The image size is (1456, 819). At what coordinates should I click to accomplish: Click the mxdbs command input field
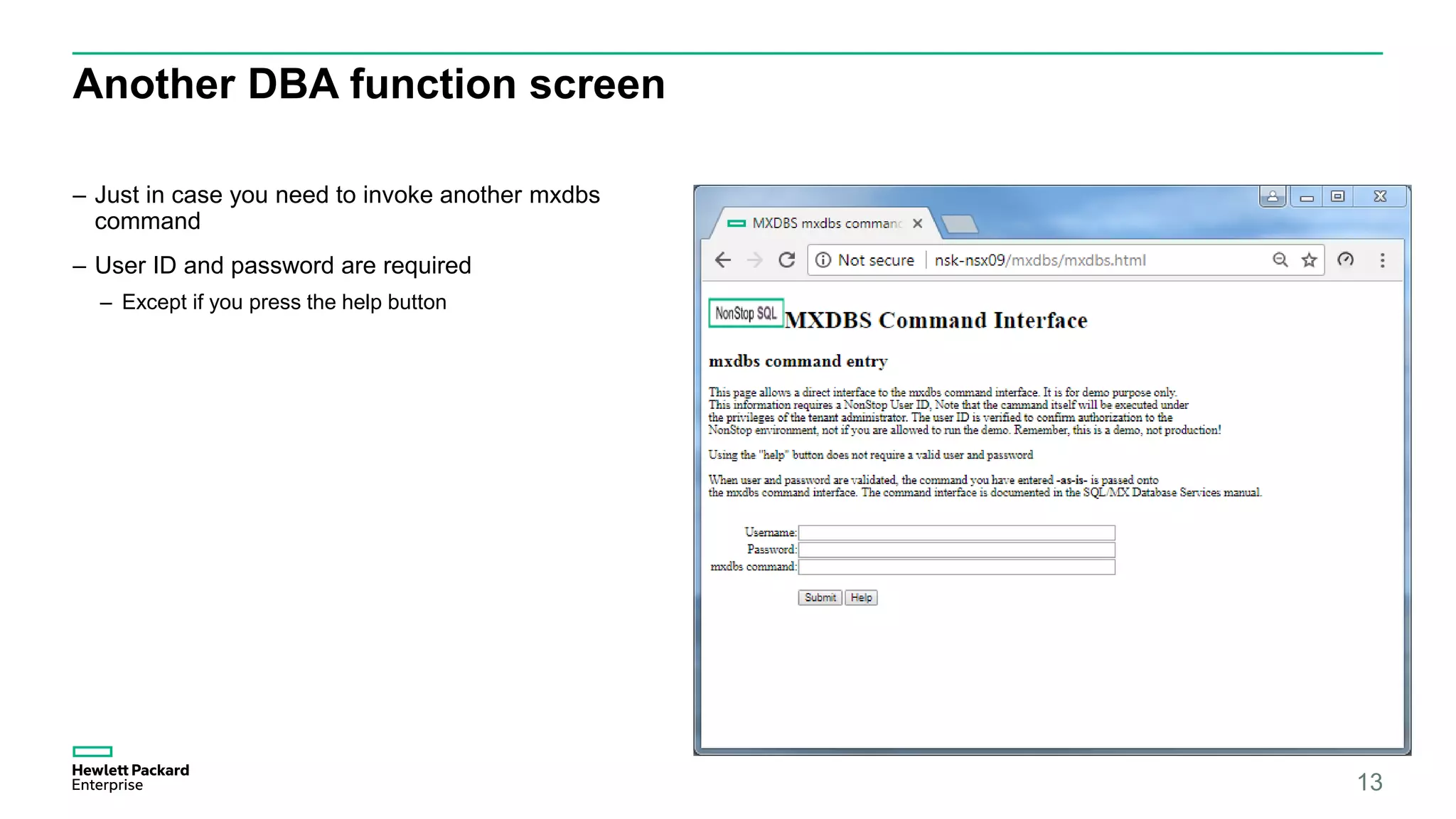click(x=957, y=567)
